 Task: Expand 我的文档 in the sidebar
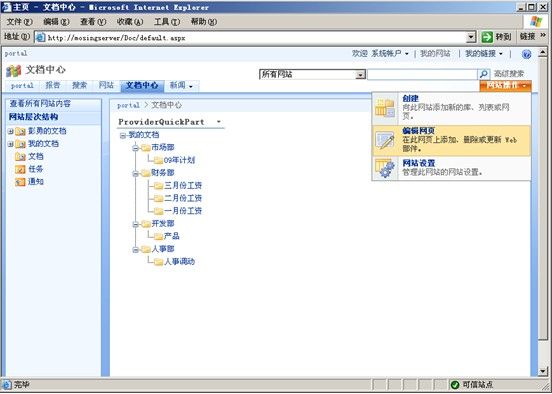click(11, 144)
